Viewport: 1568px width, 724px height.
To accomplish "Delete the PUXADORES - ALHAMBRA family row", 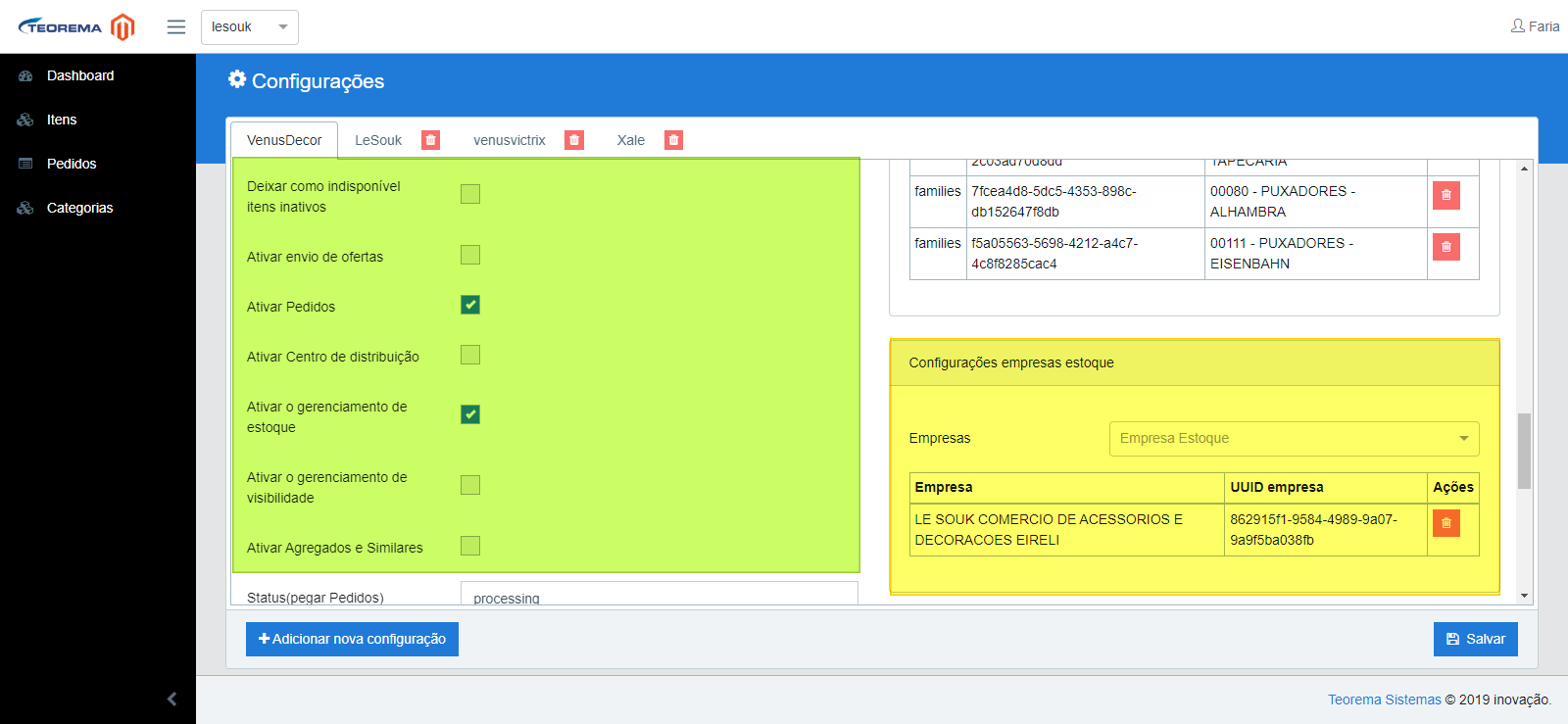I will pos(1446,195).
